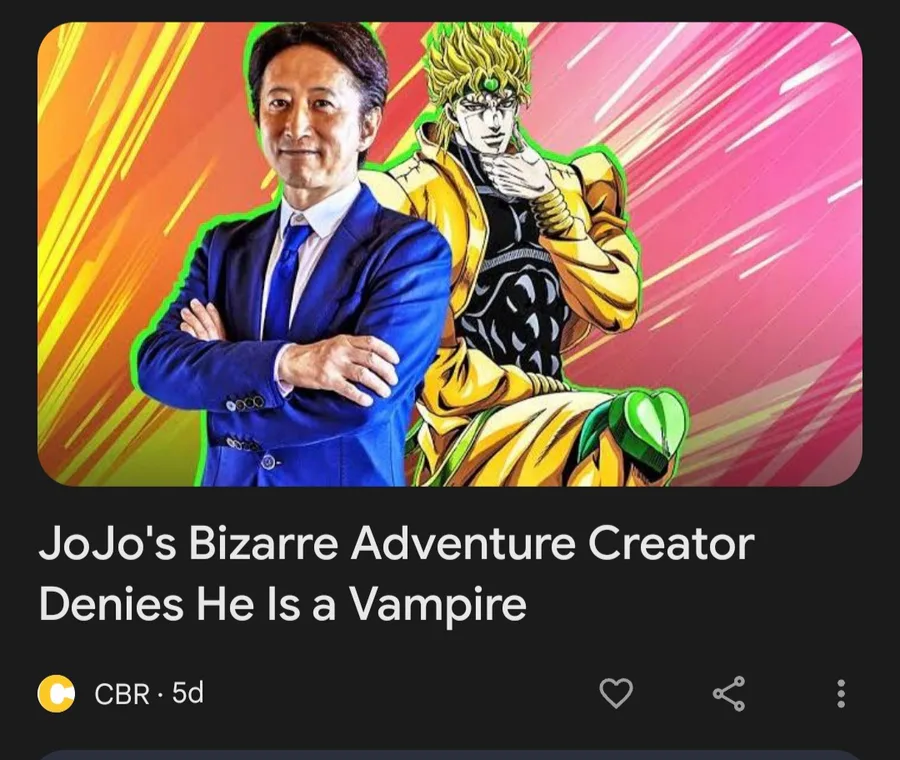Click the yellow CBR publisher logo

tap(56, 693)
